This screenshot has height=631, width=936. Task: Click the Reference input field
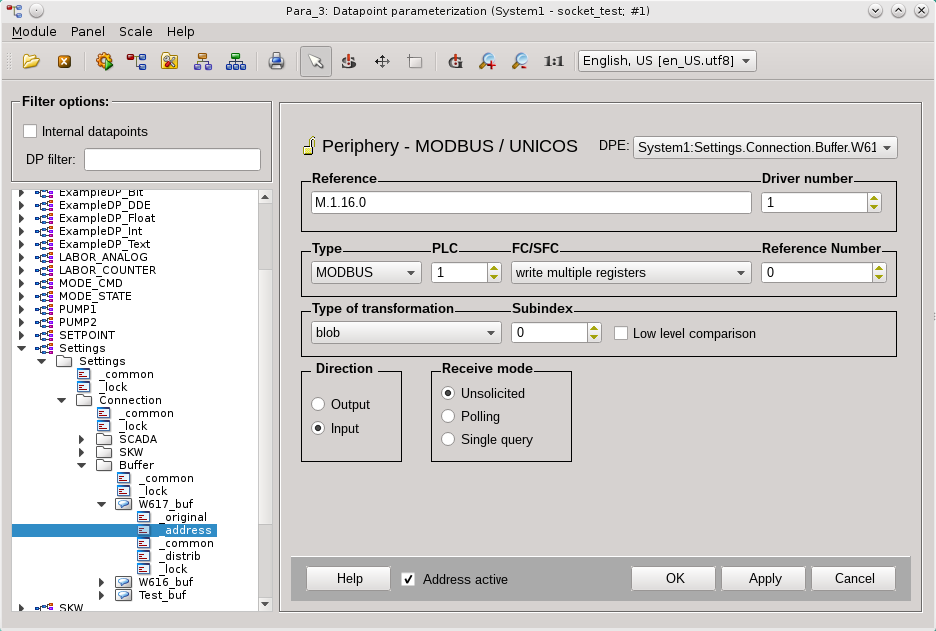click(x=530, y=202)
